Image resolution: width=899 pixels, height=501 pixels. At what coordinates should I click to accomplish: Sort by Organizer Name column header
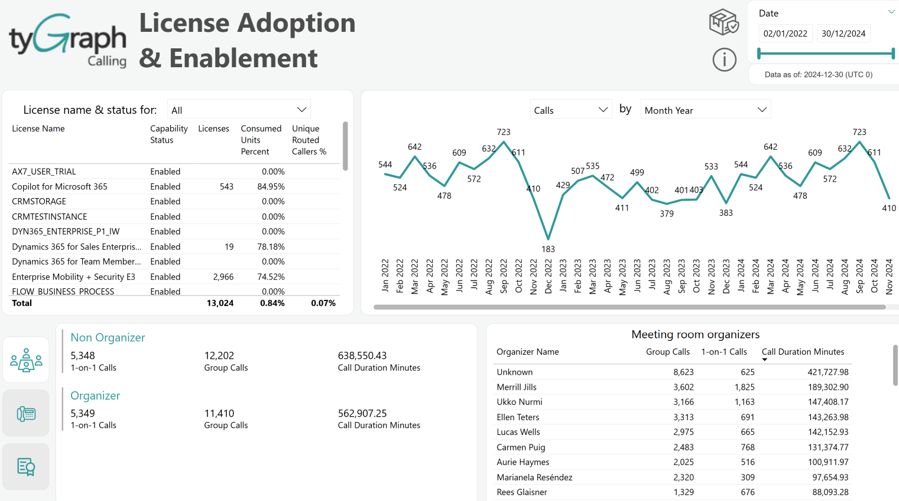coord(527,351)
